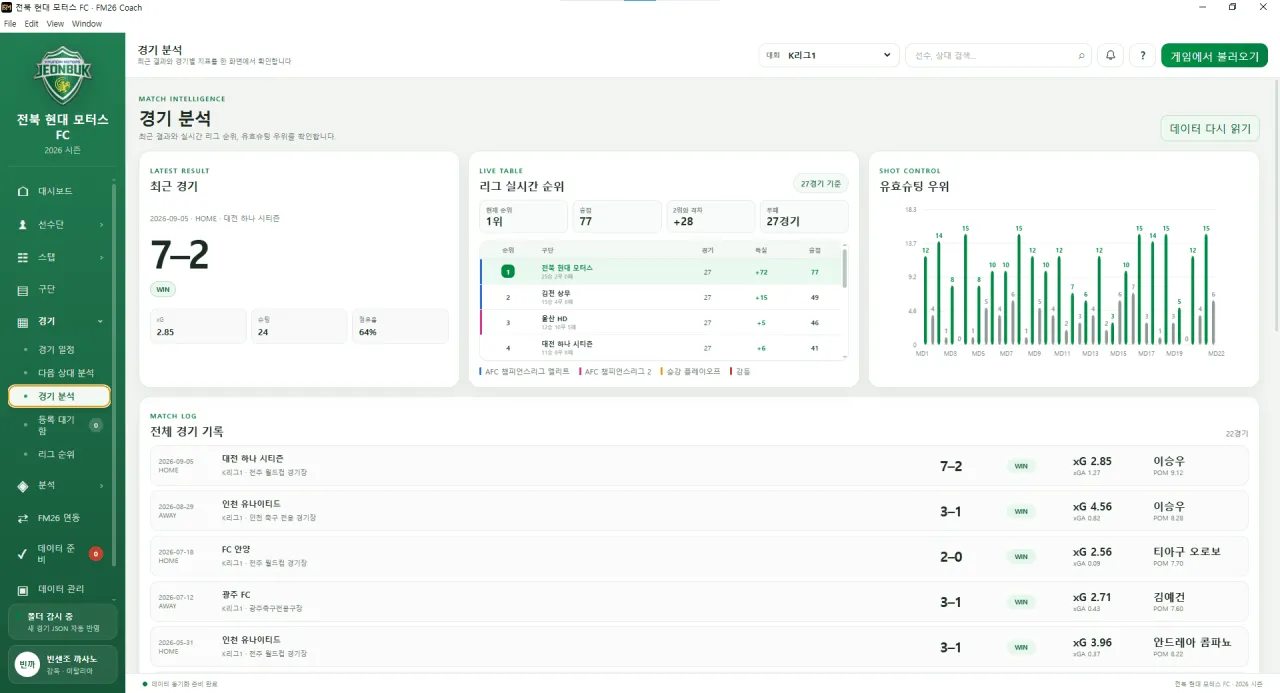
Task: Open the FC 안양 match row
Action: [699, 556]
